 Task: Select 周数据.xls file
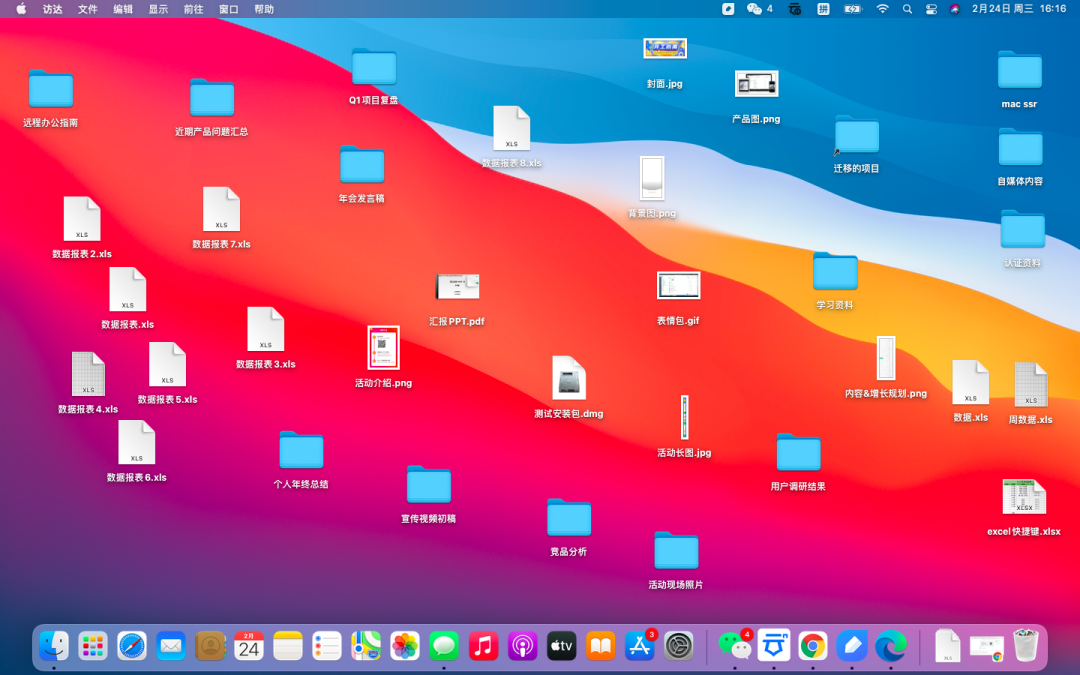coord(1030,393)
